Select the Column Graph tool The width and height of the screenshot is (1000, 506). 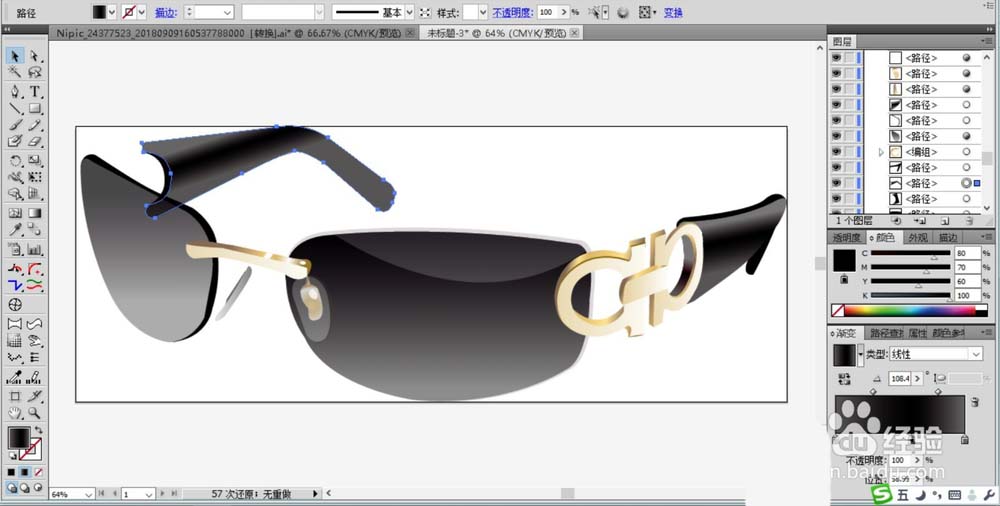point(34,249)
